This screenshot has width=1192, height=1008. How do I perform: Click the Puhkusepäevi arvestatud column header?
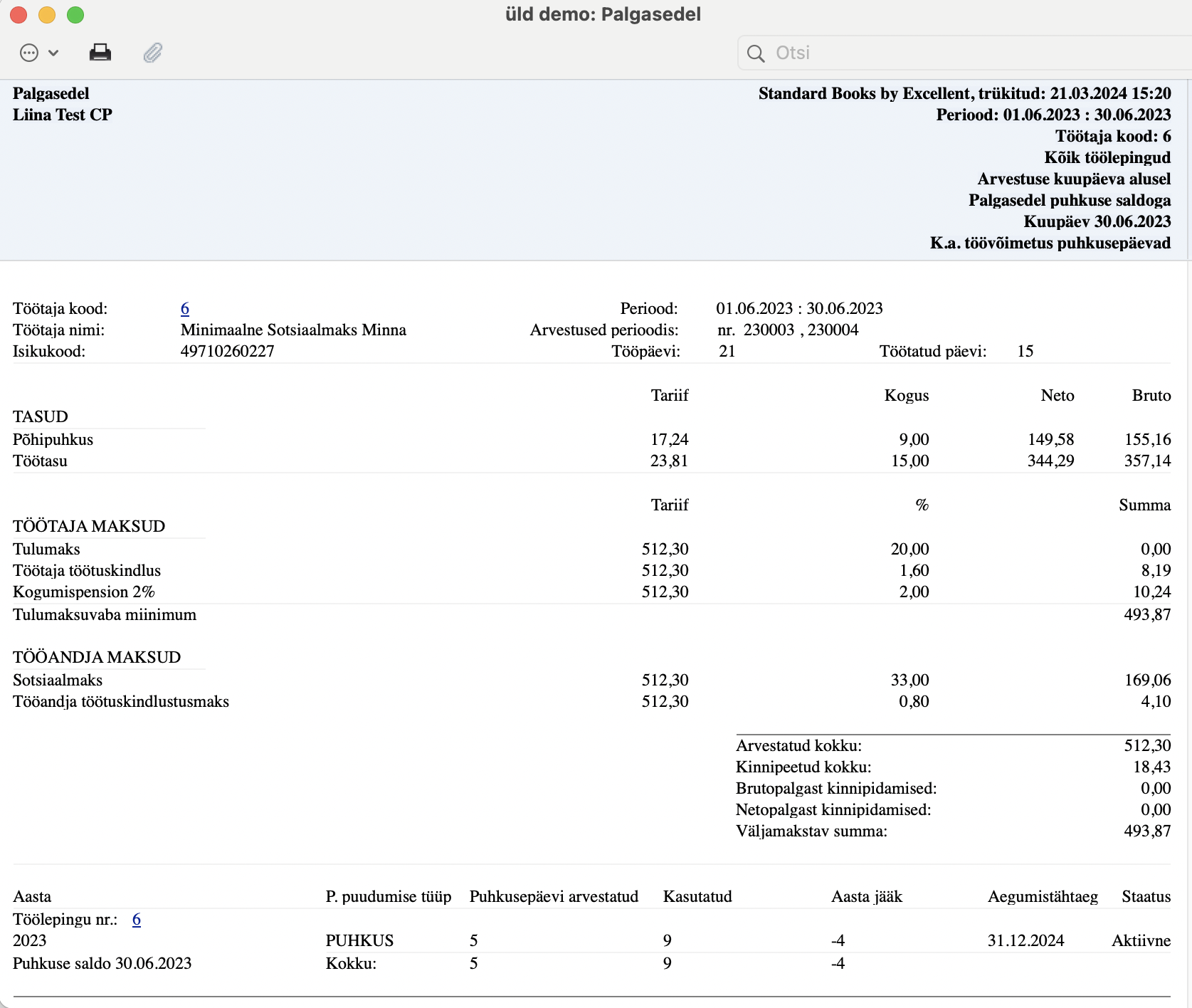tap(554, 896)
